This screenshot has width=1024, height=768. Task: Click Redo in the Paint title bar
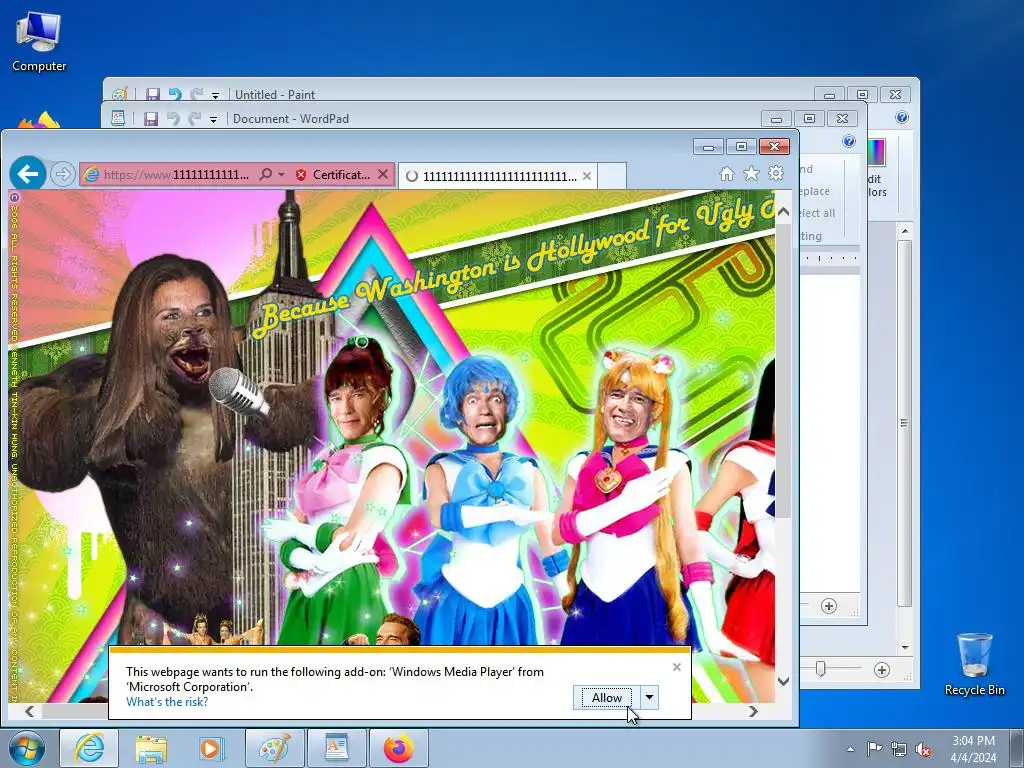[x=196, y=95]
